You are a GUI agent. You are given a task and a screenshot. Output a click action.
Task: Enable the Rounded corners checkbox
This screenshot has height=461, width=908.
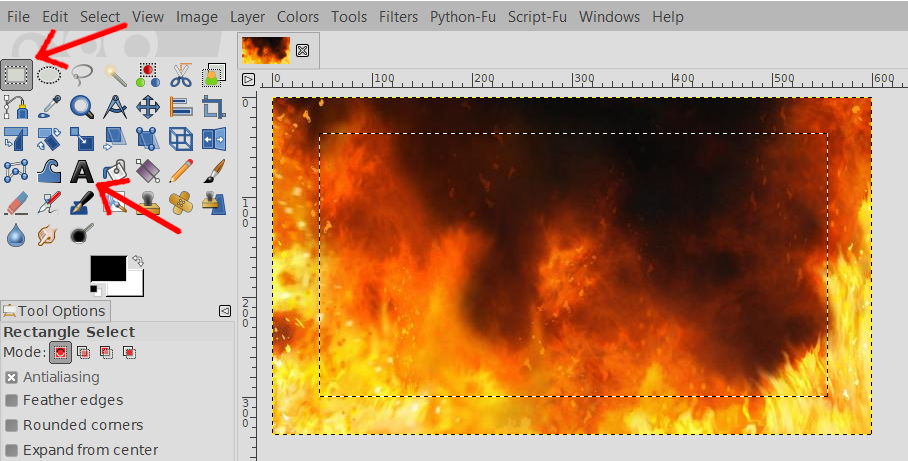(11, 426)
